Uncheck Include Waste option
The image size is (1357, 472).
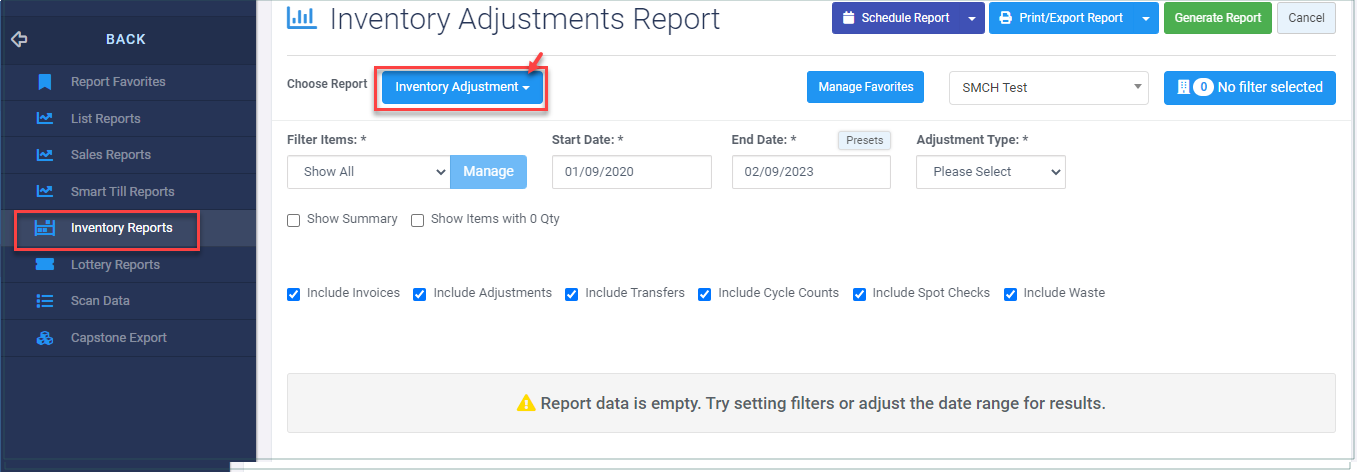1010,294
